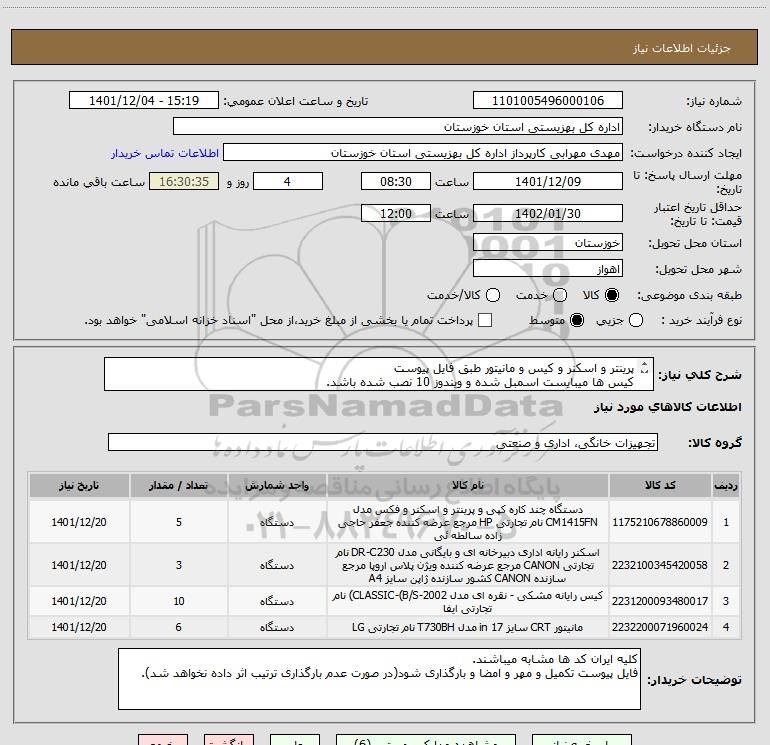
Task: Click the remaining days field showing 4
Action: (287, 182)
